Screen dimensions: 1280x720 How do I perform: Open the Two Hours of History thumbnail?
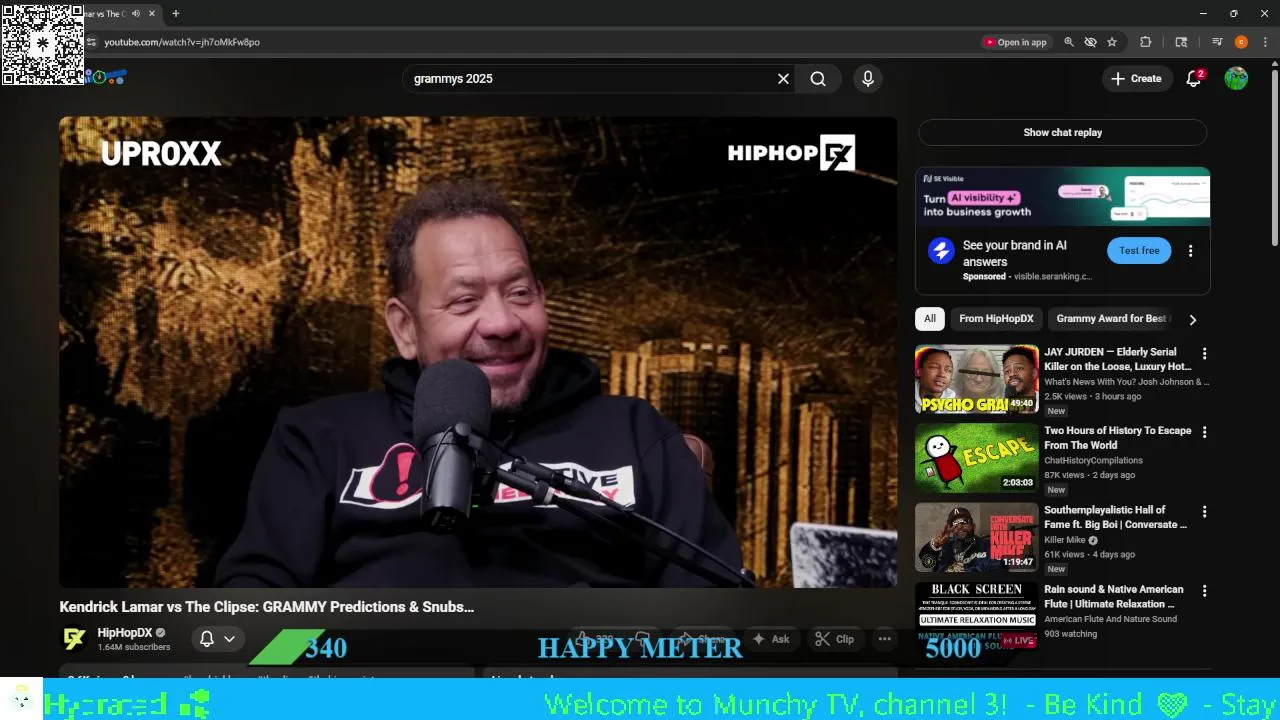[x=977, y=458]
